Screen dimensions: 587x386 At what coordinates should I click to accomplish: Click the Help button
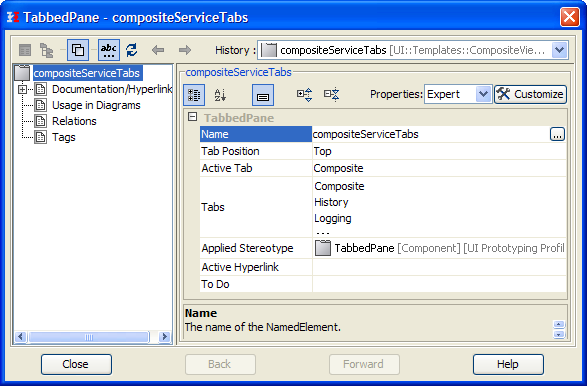tap(508, 364)
